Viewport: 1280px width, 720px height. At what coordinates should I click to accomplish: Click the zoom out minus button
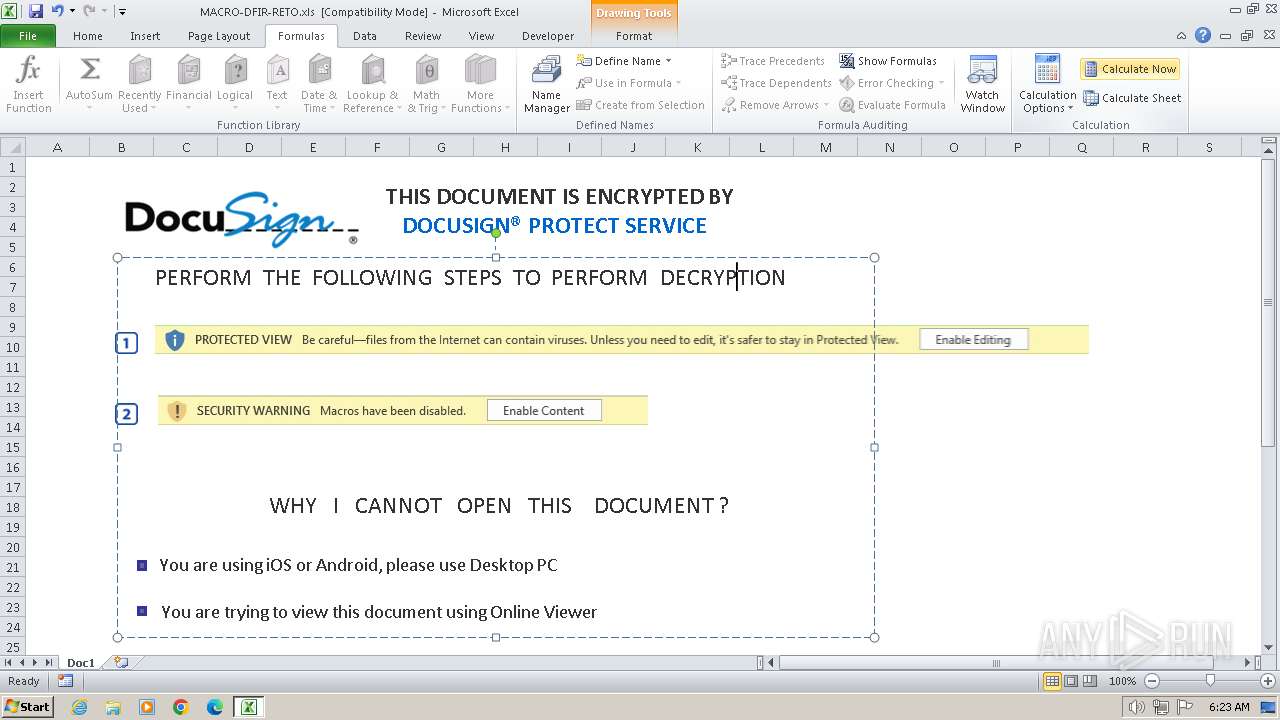[x=1151, y=681]
